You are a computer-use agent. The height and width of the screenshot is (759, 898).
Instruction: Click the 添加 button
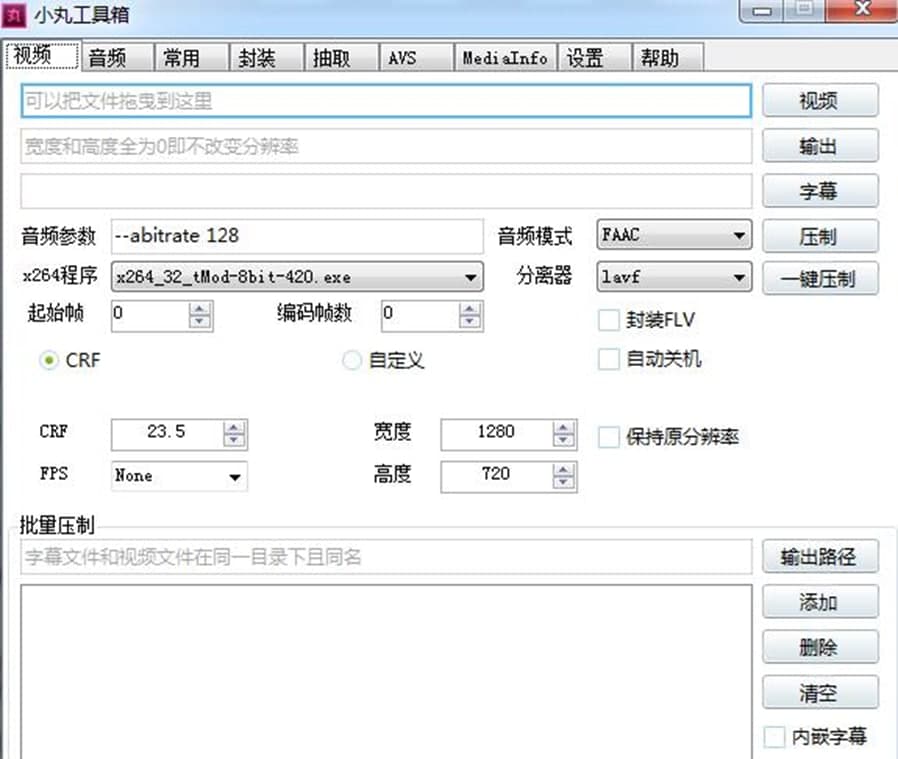[x=820, y=601]
